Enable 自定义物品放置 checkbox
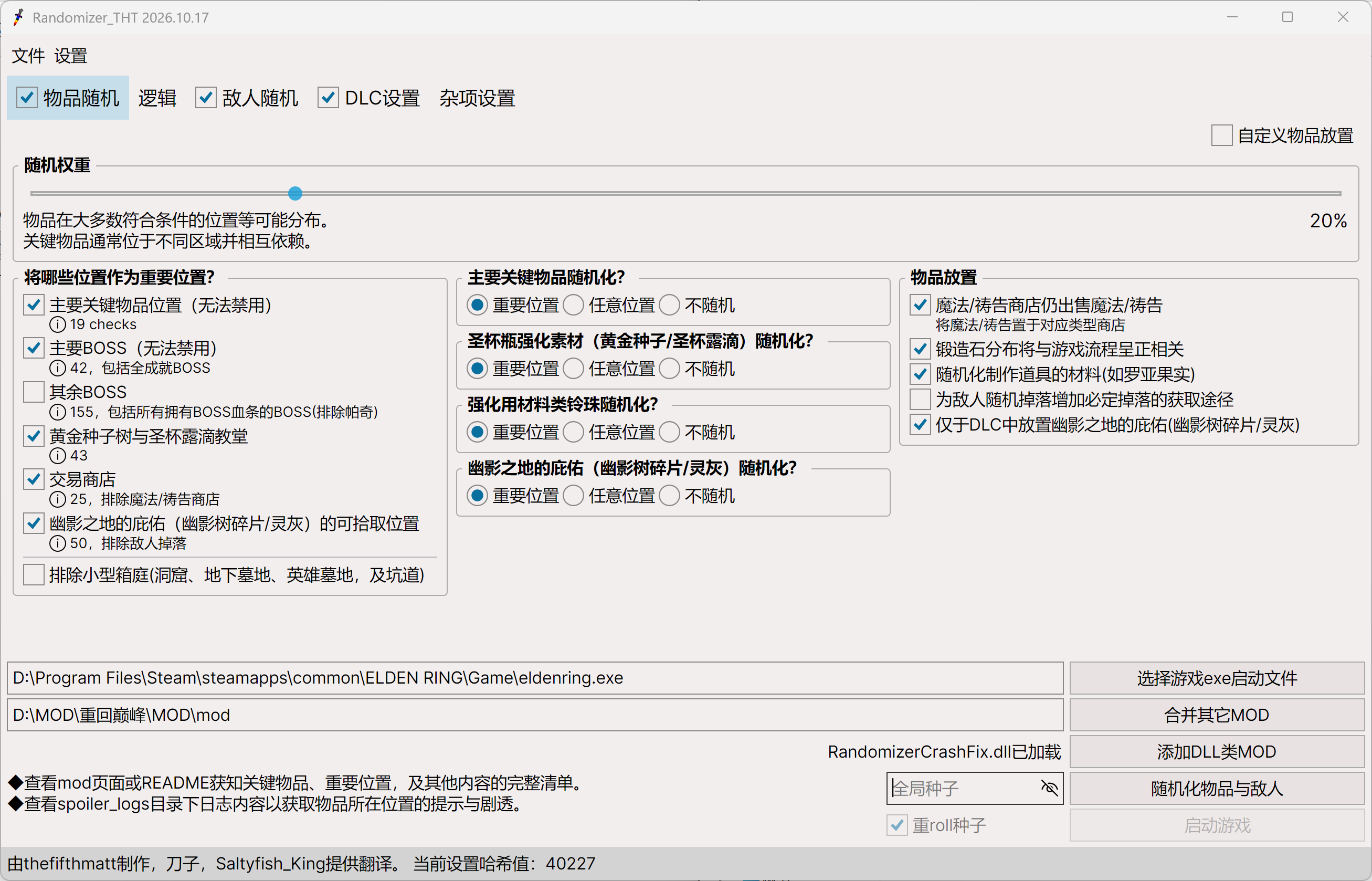The width and height of the screenshot is (1372, 881). pos(1221,135)
